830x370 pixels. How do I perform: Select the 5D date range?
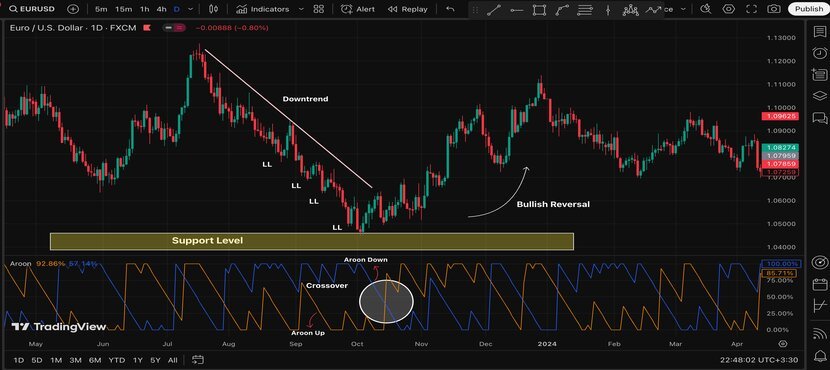point(37,360)
